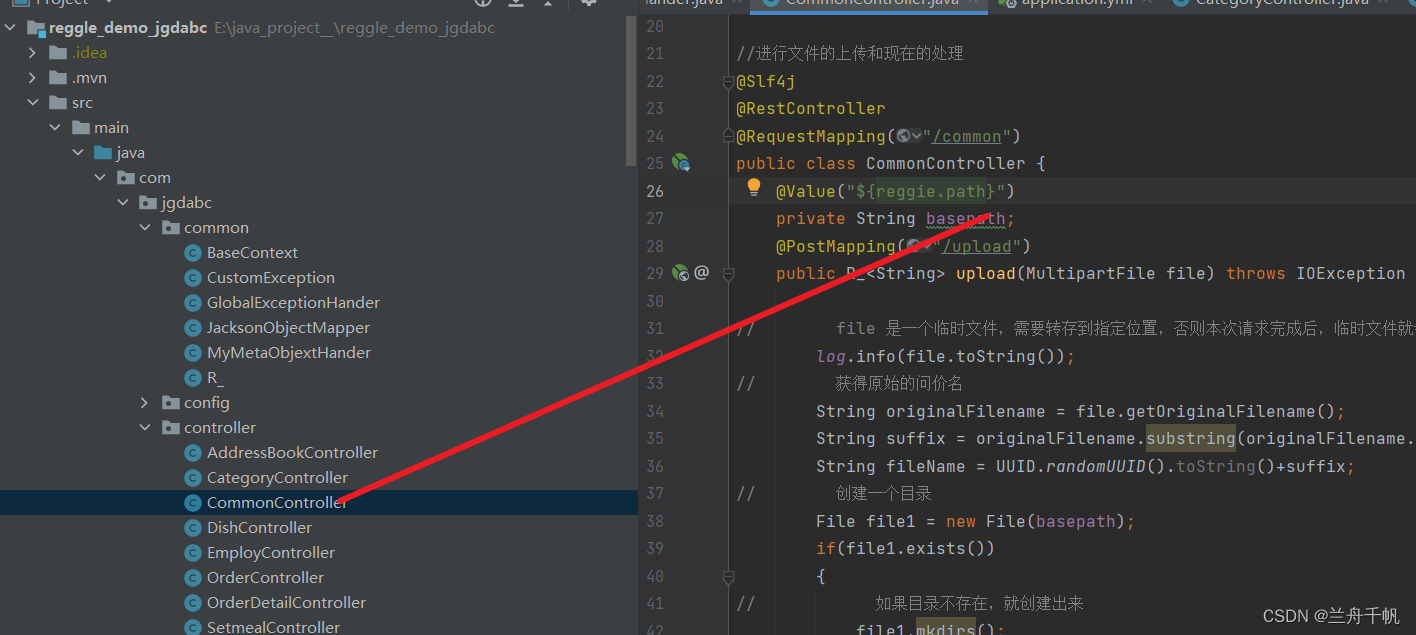This screenshot has height=635, width=1416.
Task: Click the @ gutter icon on line 29
Action: click(x=701, y=272)
